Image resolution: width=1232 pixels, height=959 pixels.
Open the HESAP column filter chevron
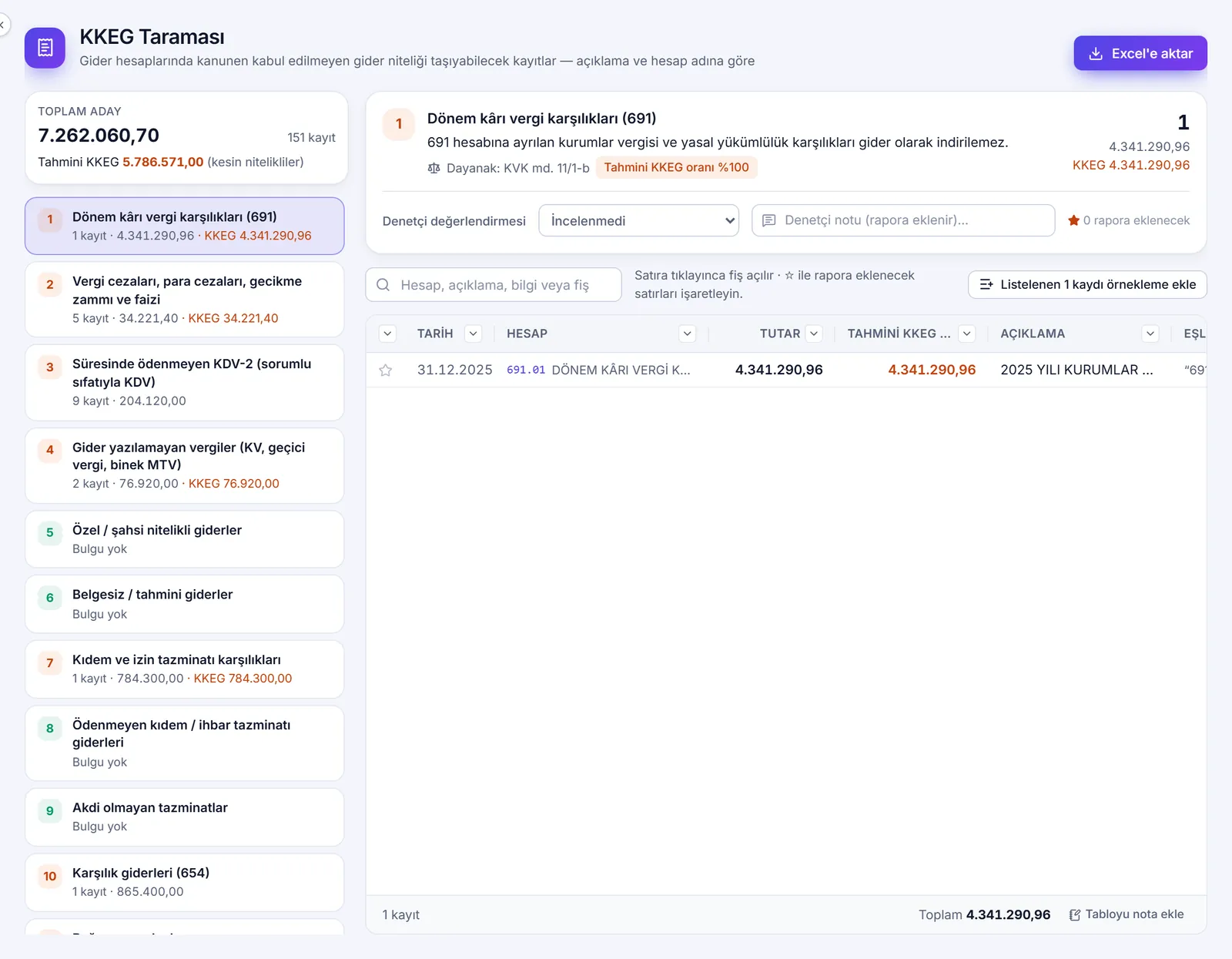point(688,334)
